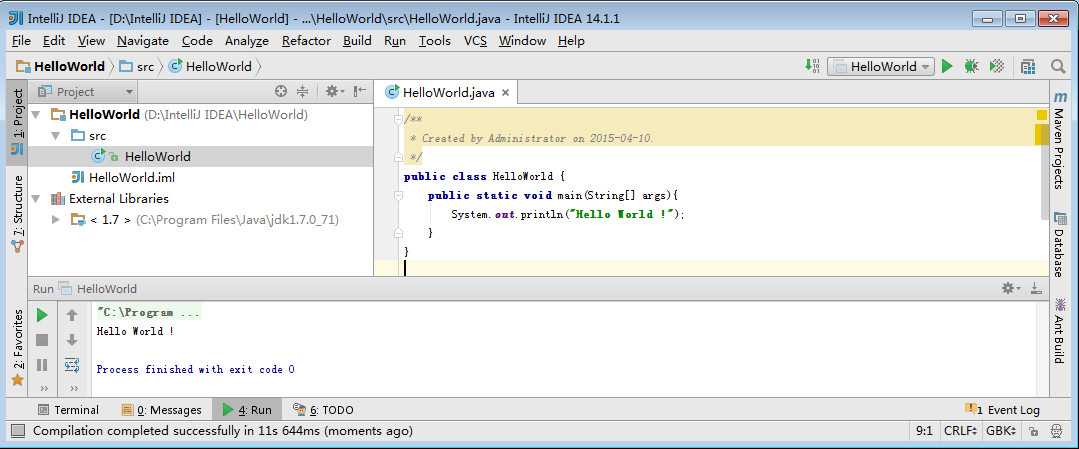1079x449 pixels.
Task: Open Run panel gear settings menu
Action: [1010, 288]
